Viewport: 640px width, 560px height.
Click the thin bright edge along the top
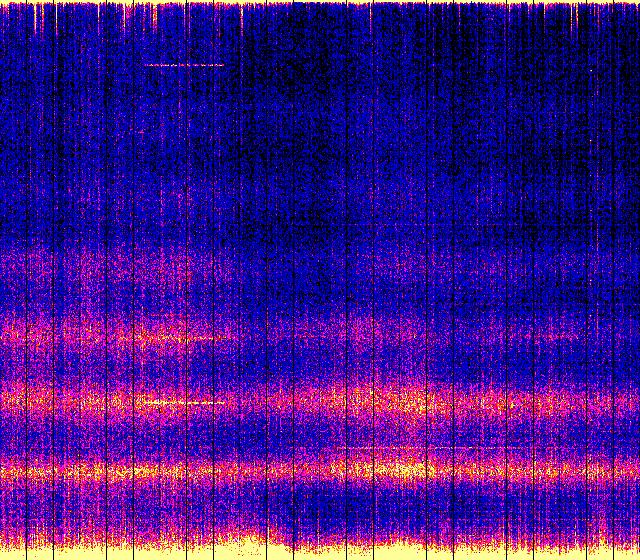[320, 3]
